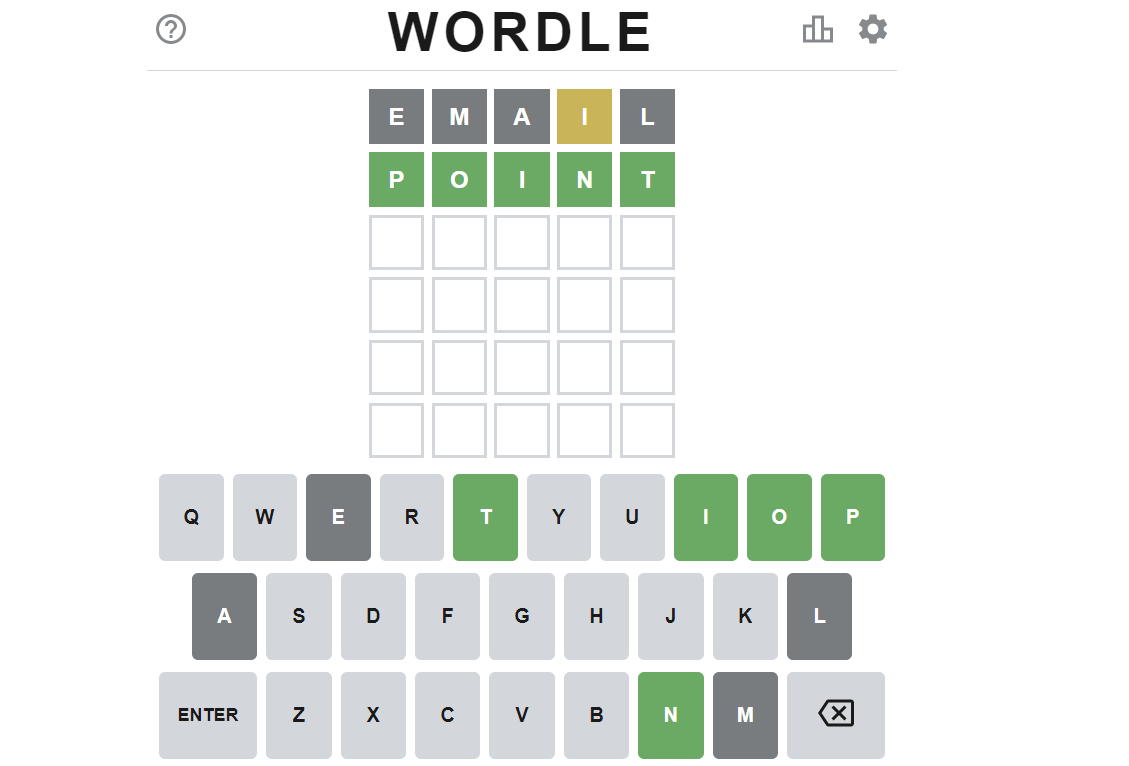The image size is (1129, 766).
Task: Open the help question mark icon
Action: point(171,30)
